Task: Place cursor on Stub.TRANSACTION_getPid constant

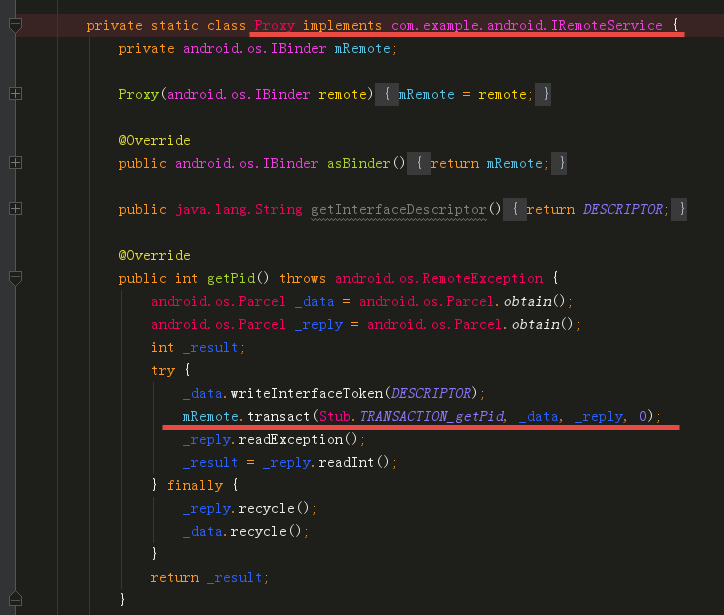Action: click(x=413, y=416)
